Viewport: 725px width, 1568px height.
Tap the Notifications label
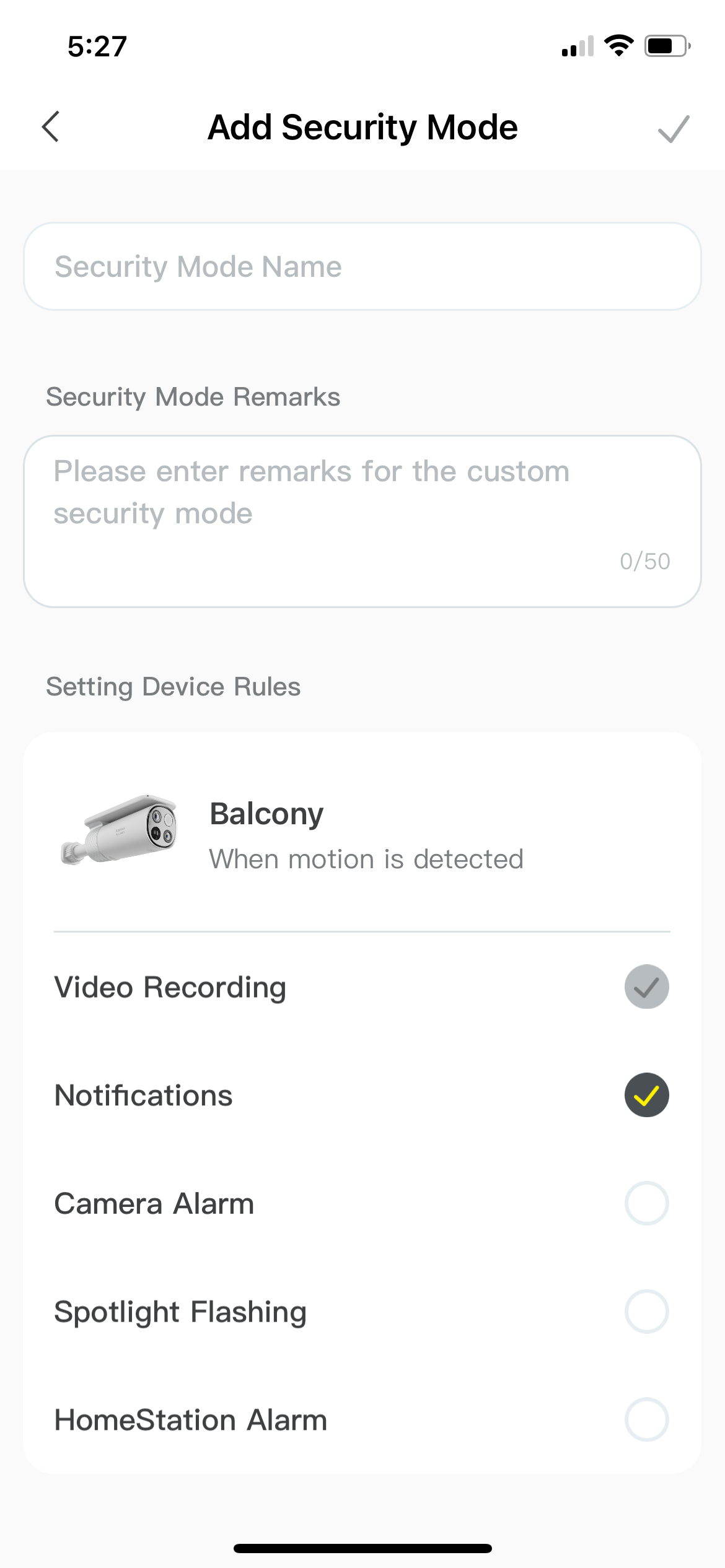point(144,1095)
